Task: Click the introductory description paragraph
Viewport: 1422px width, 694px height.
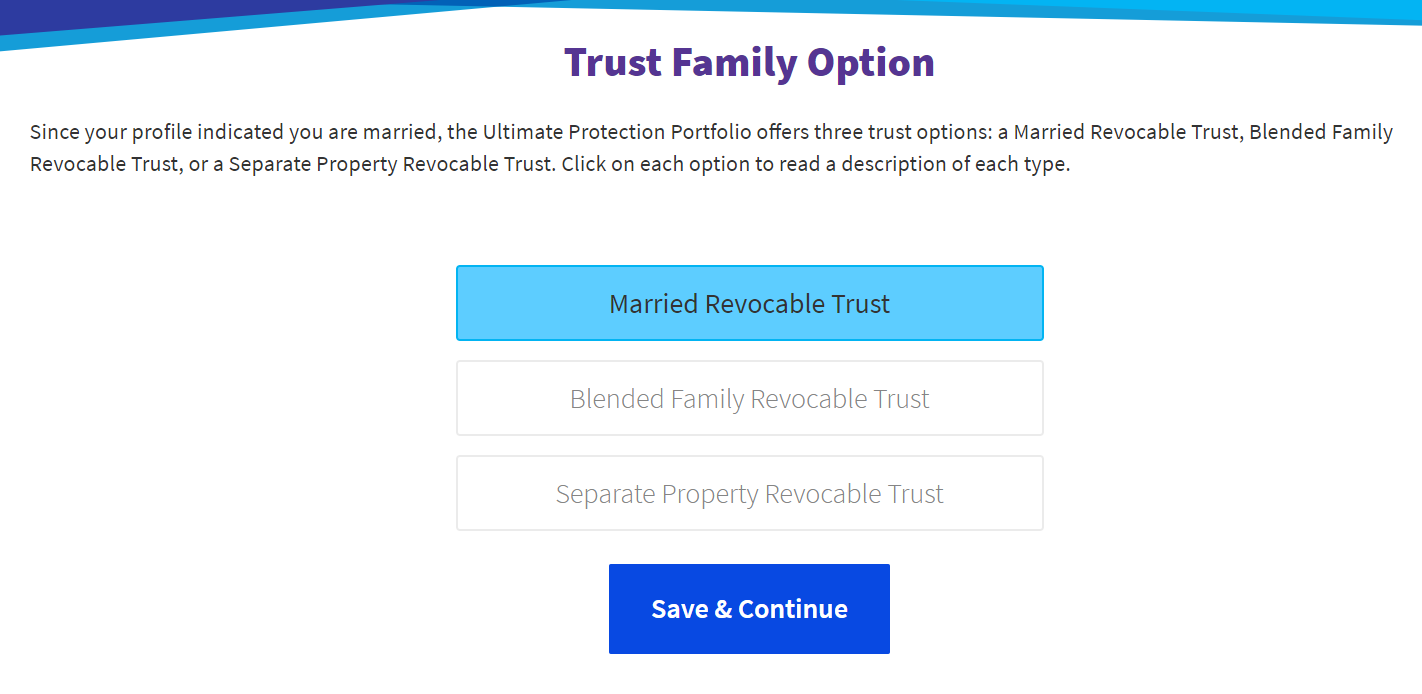Action: pos(710,147)
